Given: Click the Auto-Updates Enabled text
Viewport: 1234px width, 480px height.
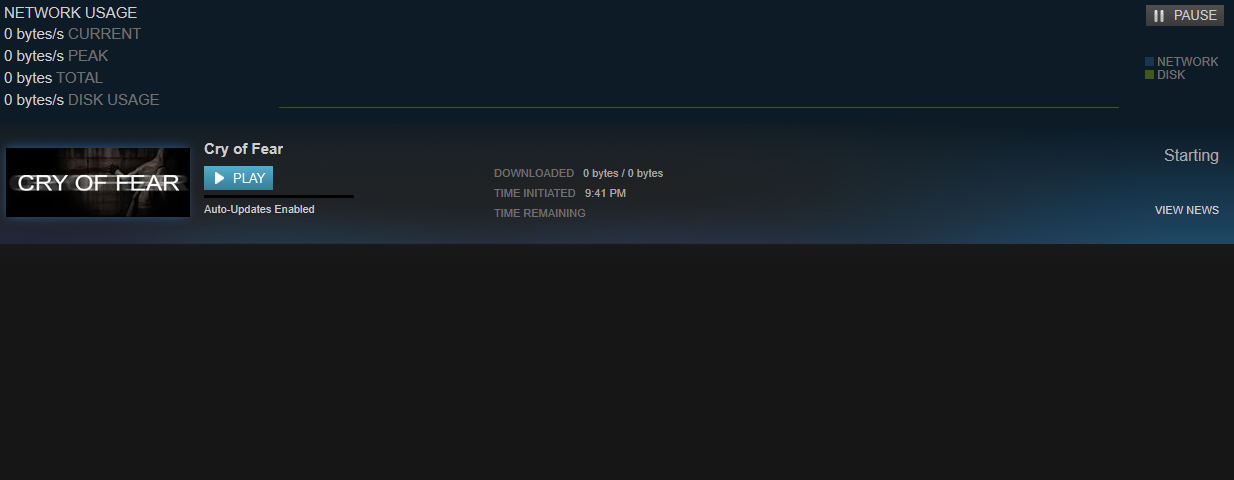Looking at the screenshot, I should coord(259,209).
